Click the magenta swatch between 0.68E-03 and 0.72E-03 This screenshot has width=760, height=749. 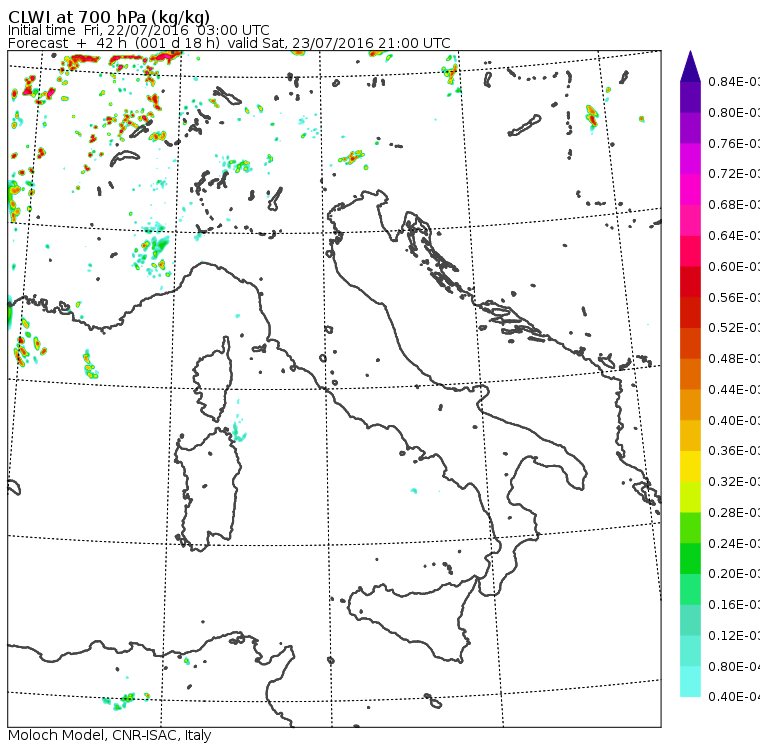(x=690, y=189)
